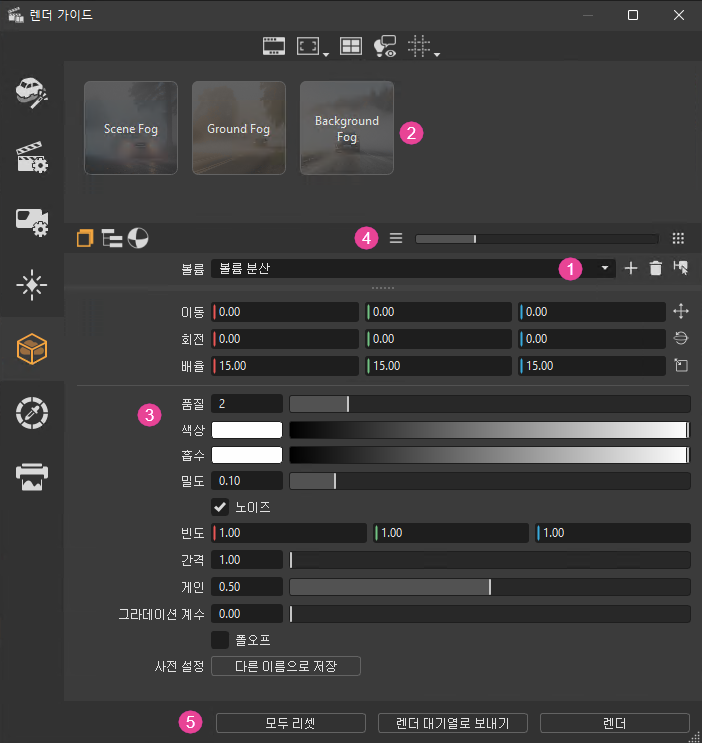Adjust the 밀도 slider
The width and height of the screenshot is (702, 743).
490,481
